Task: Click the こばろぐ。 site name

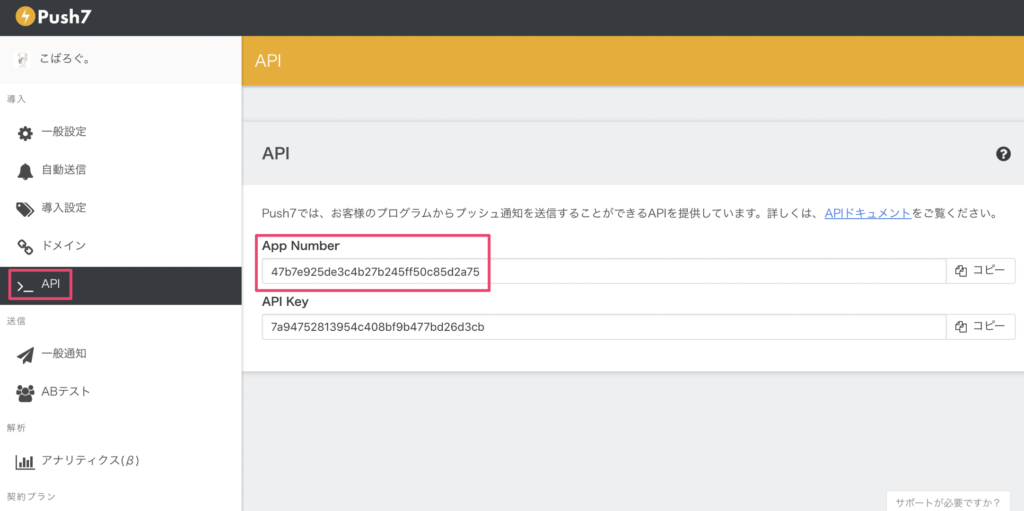Action: 65,59
